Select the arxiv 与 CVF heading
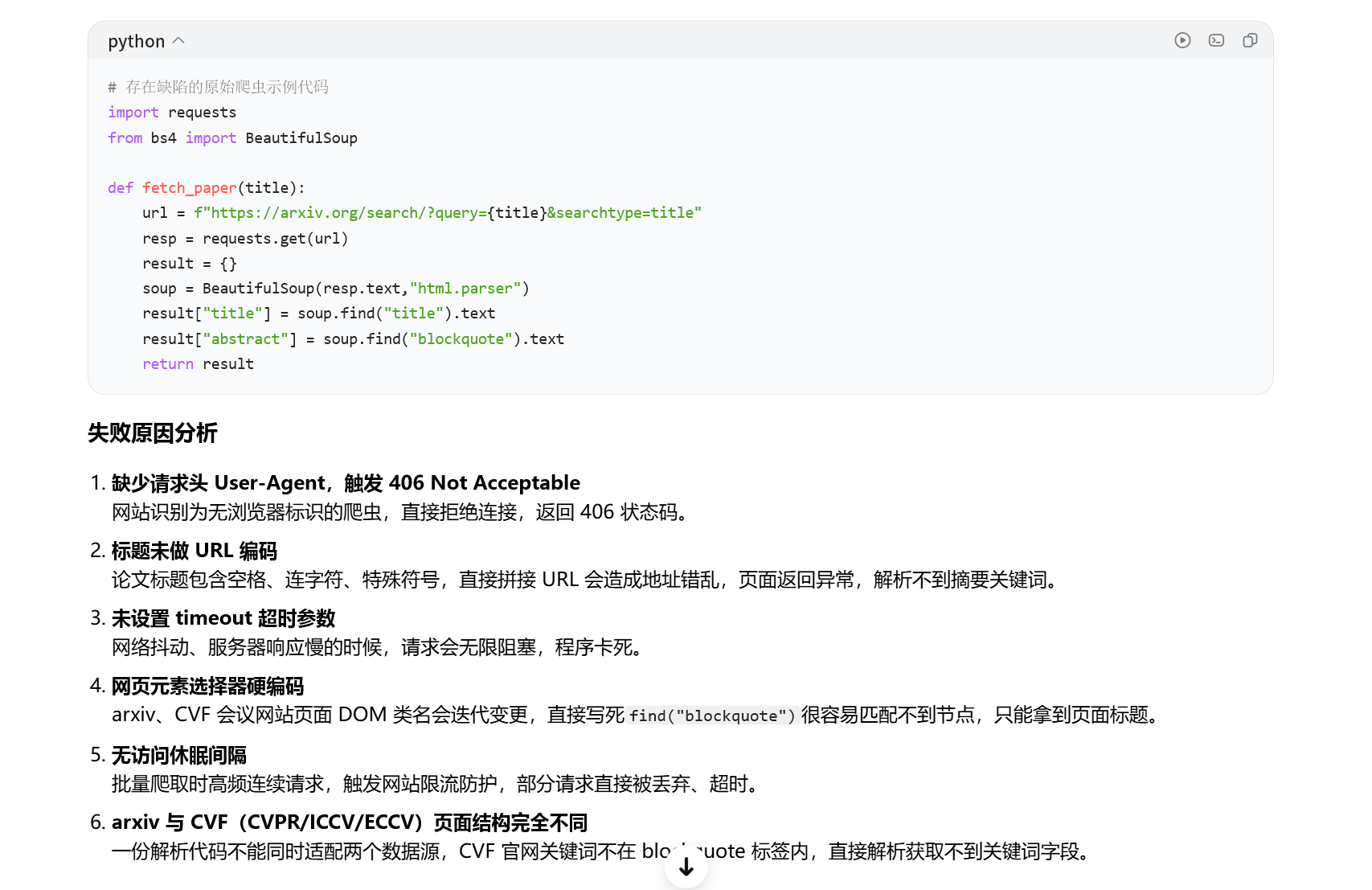 click(x=350, y=822)
